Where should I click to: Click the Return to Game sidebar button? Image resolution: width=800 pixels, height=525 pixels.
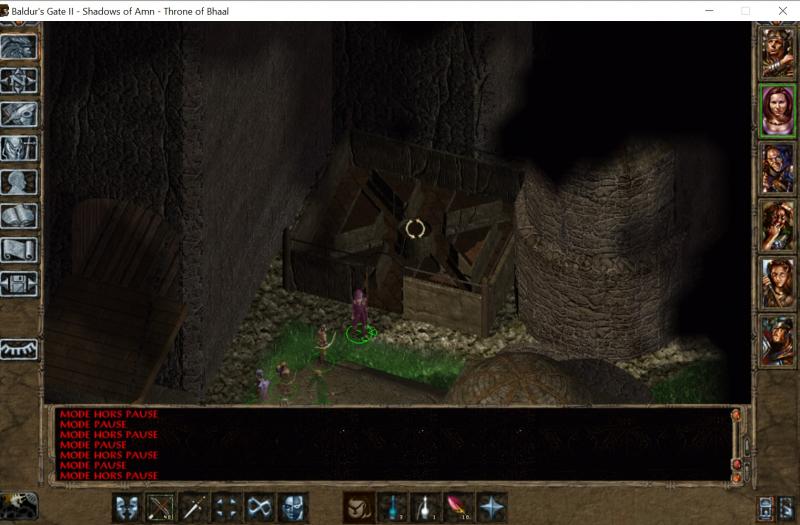click(19, 47)
